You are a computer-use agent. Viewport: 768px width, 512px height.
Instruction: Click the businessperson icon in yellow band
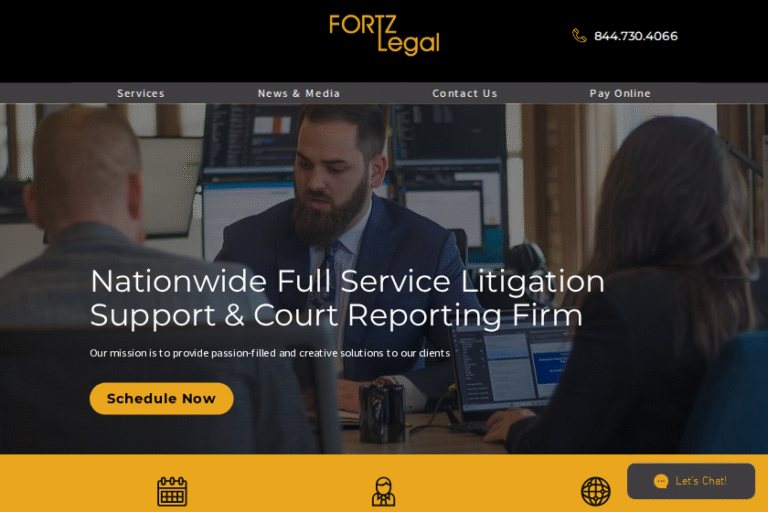tap(384, 491)
